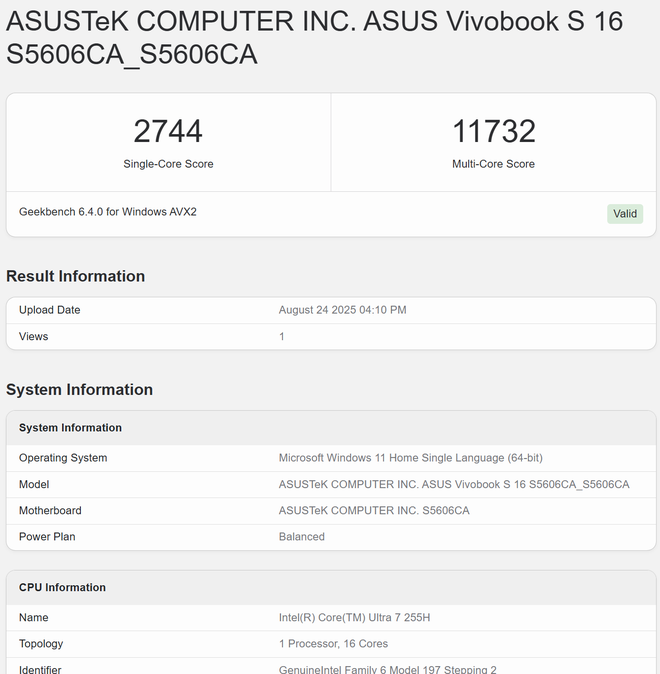Click the Model value S5606CA_S5606CA
The height and width of the screenshot is (674, 660).
point(454,484)
